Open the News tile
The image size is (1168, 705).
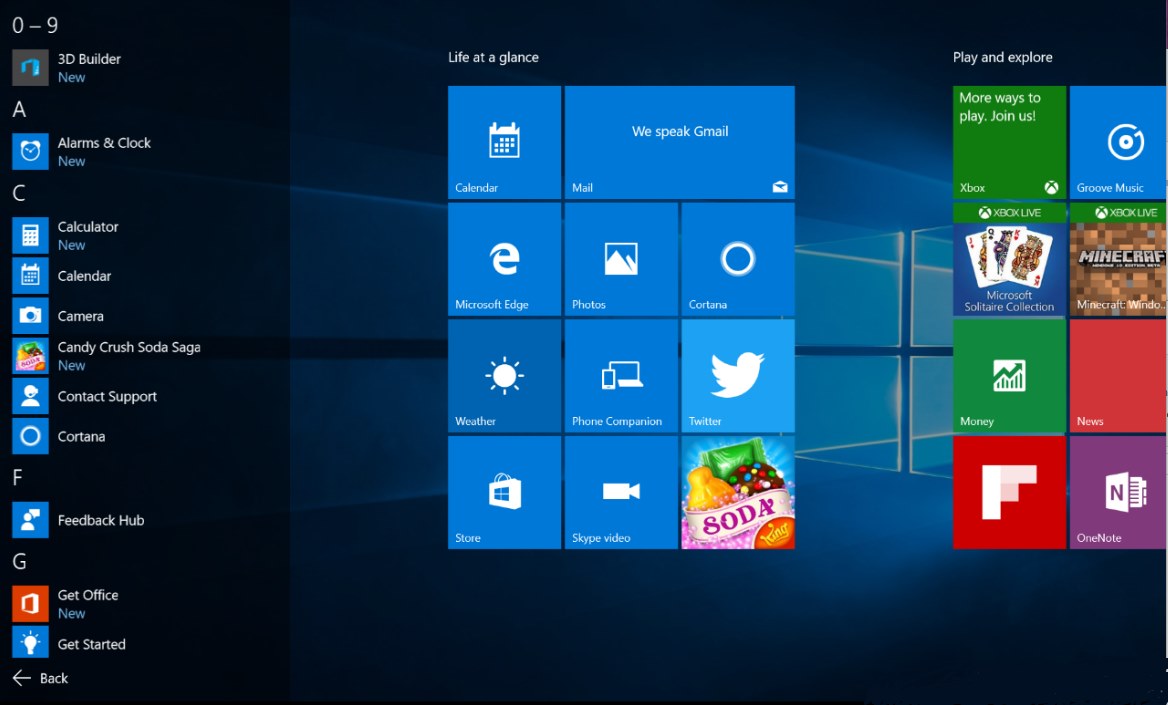1118,376
